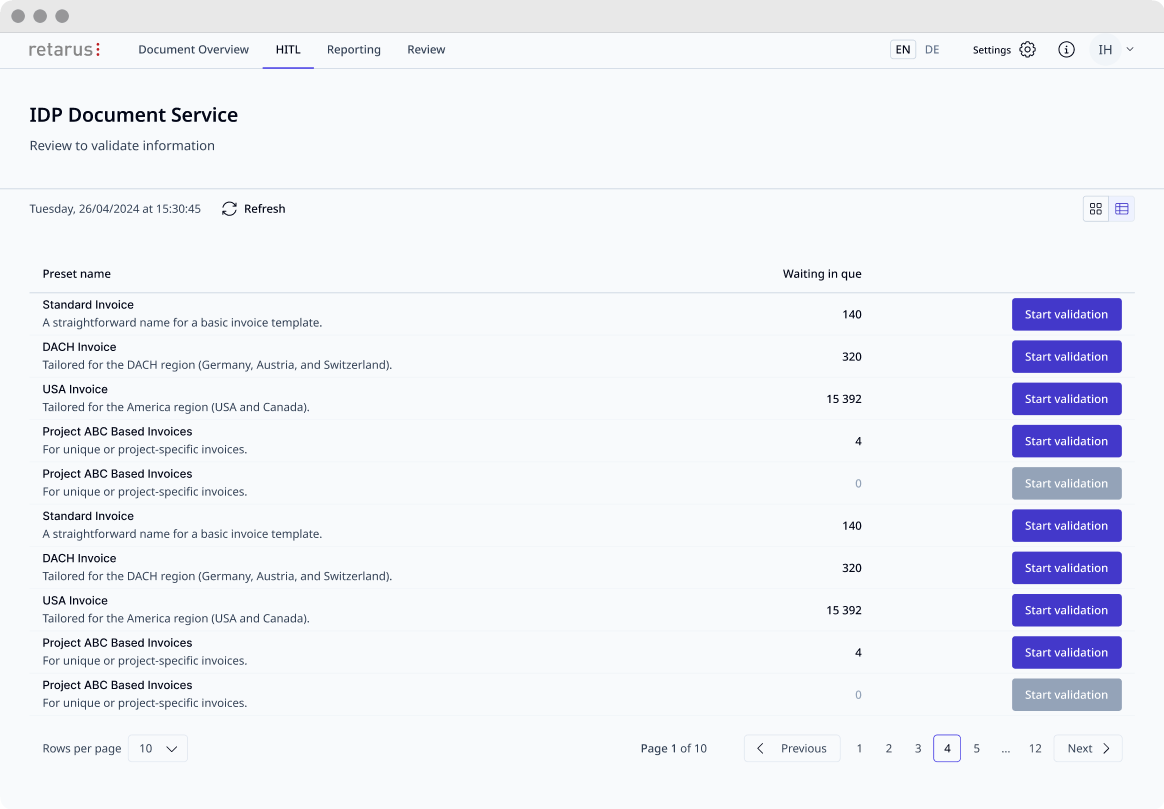Click Preset name column header

[76, 274]
